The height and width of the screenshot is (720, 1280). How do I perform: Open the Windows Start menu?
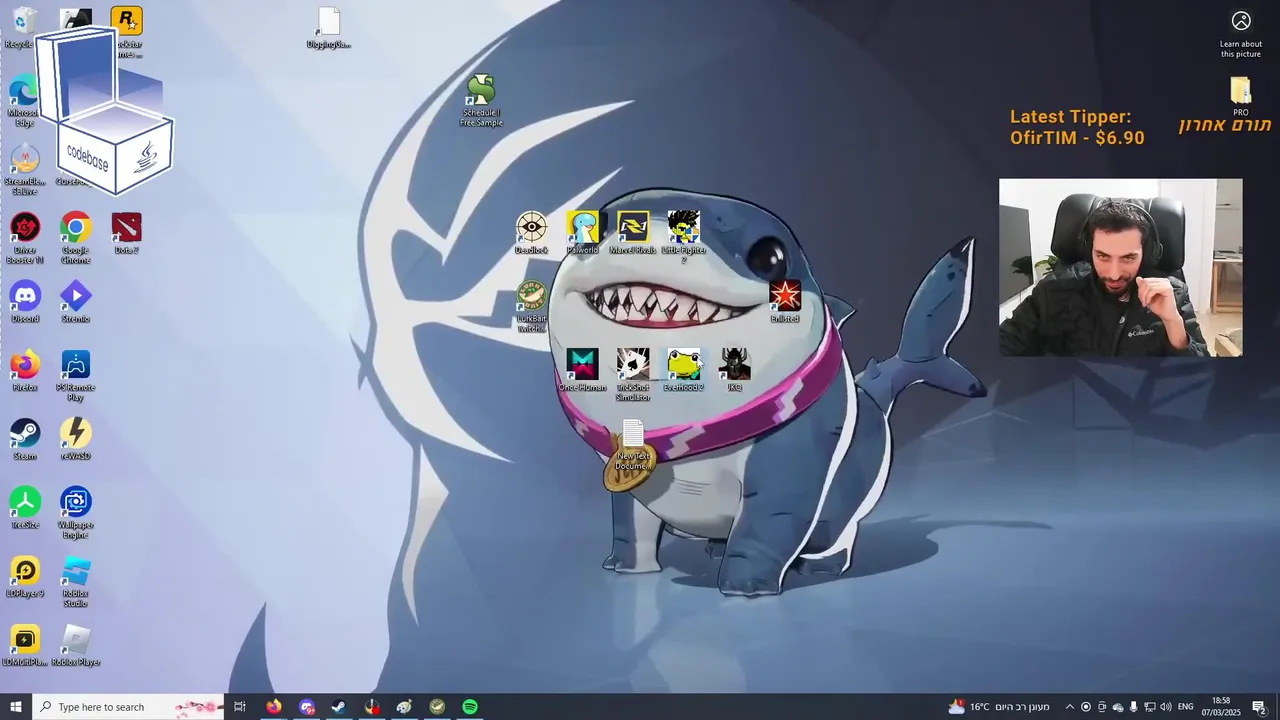[x=16, y=707]
